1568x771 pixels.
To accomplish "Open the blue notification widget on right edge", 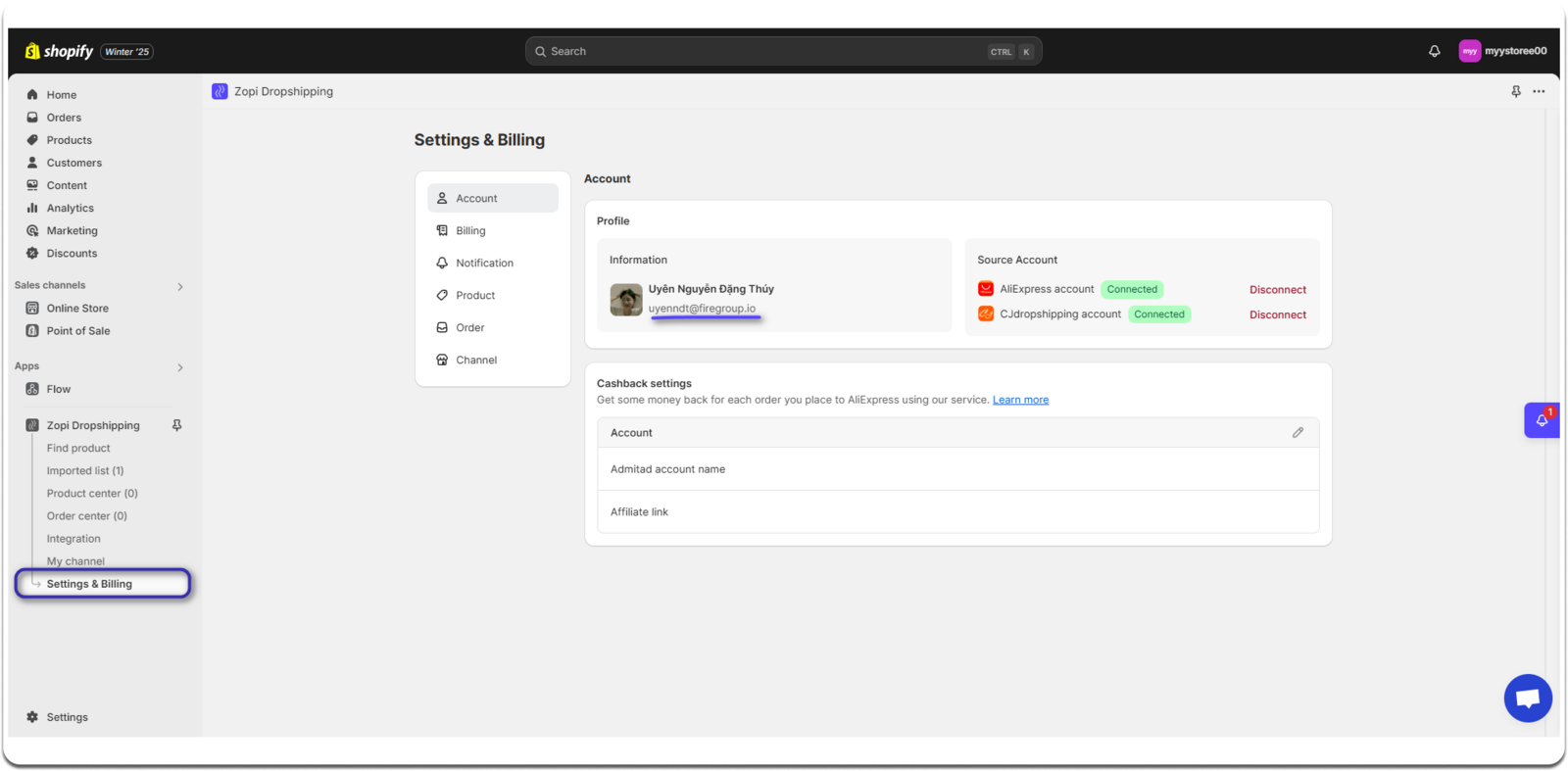I will coord(1542,420).
